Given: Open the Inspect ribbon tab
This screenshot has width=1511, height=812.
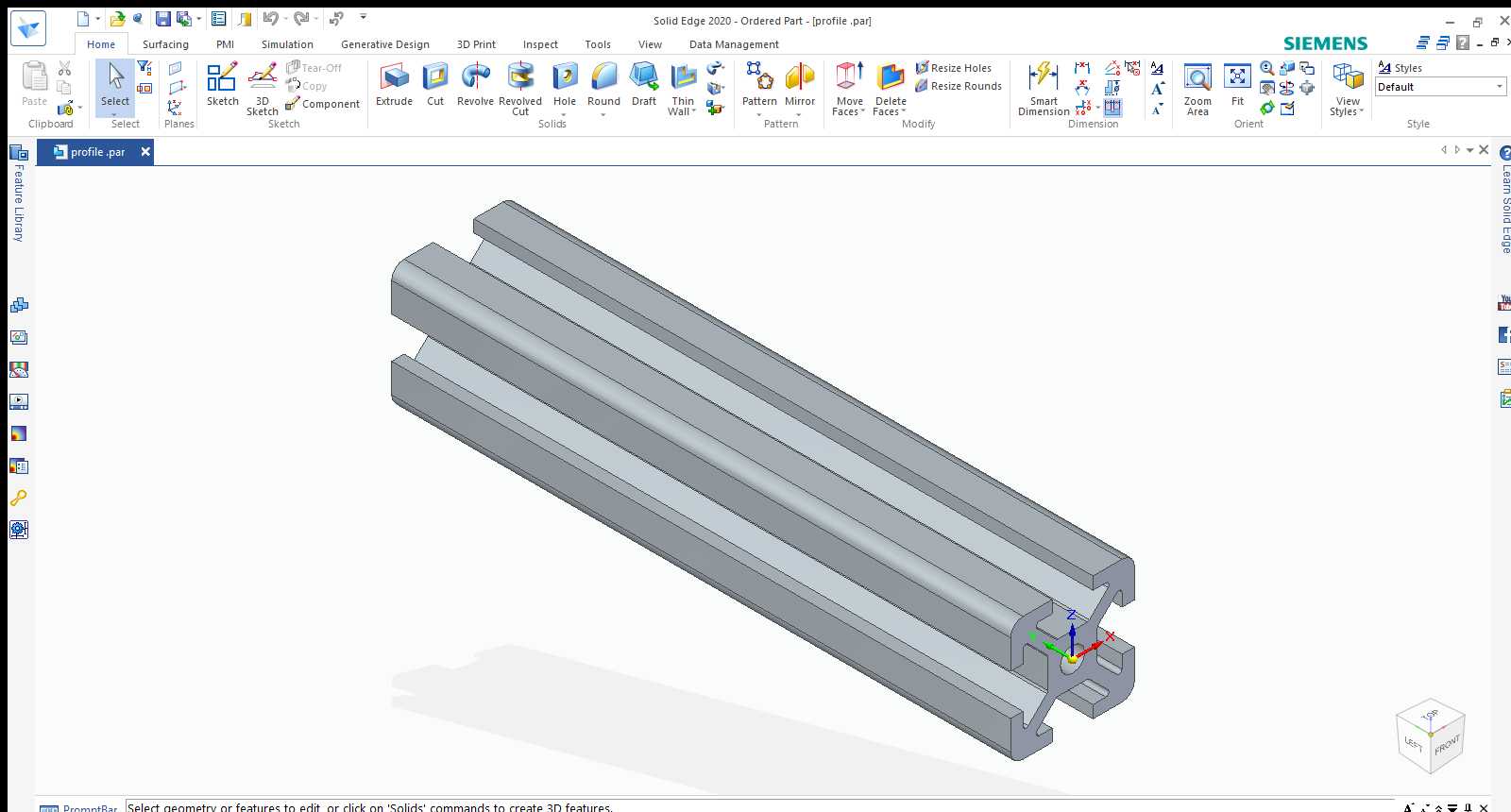Looking at the screenshot, I should (x=540, y=44).
